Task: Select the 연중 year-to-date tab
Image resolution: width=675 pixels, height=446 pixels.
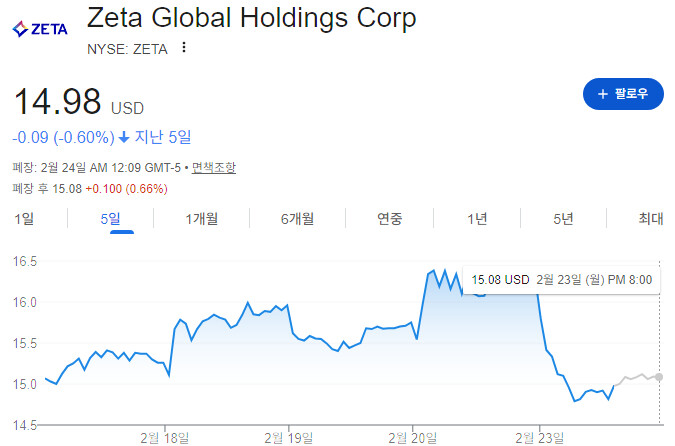Action: click(390, 218)
